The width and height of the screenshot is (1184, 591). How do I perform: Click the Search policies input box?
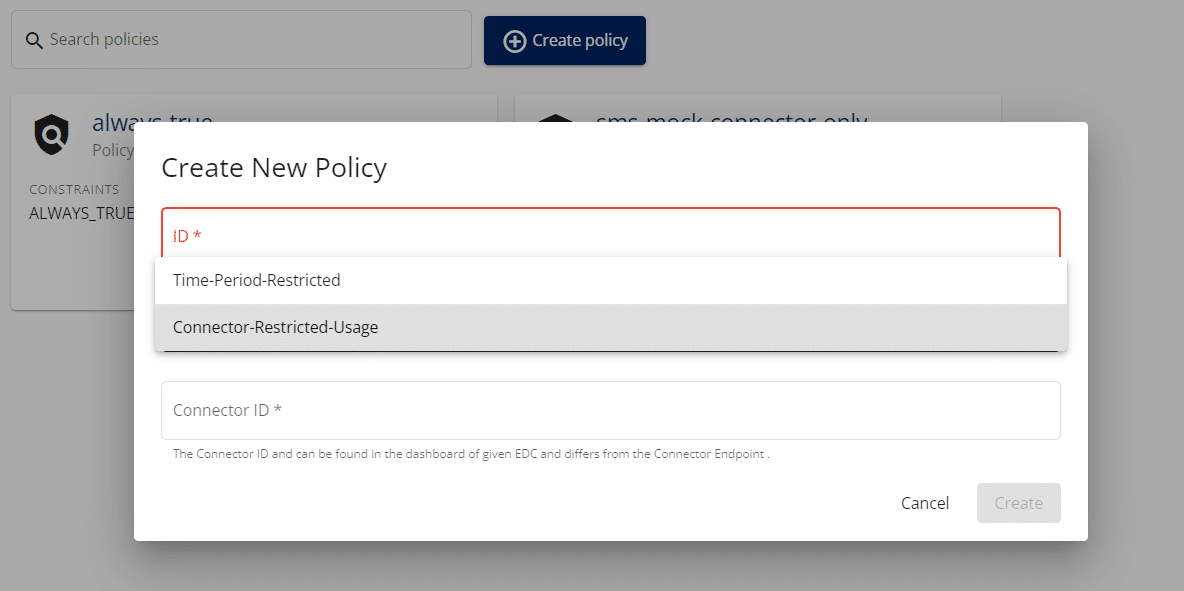coord(241,39)
